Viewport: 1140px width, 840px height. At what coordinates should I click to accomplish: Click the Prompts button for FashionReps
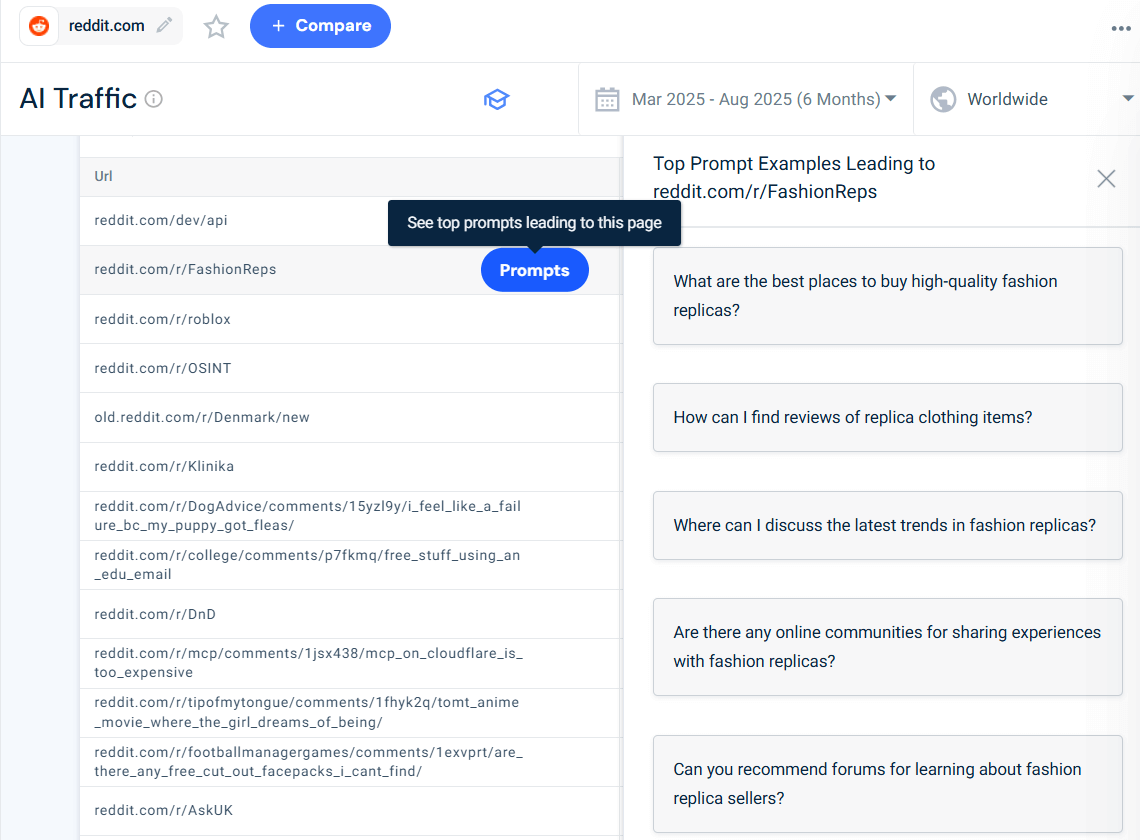point(534,270)
